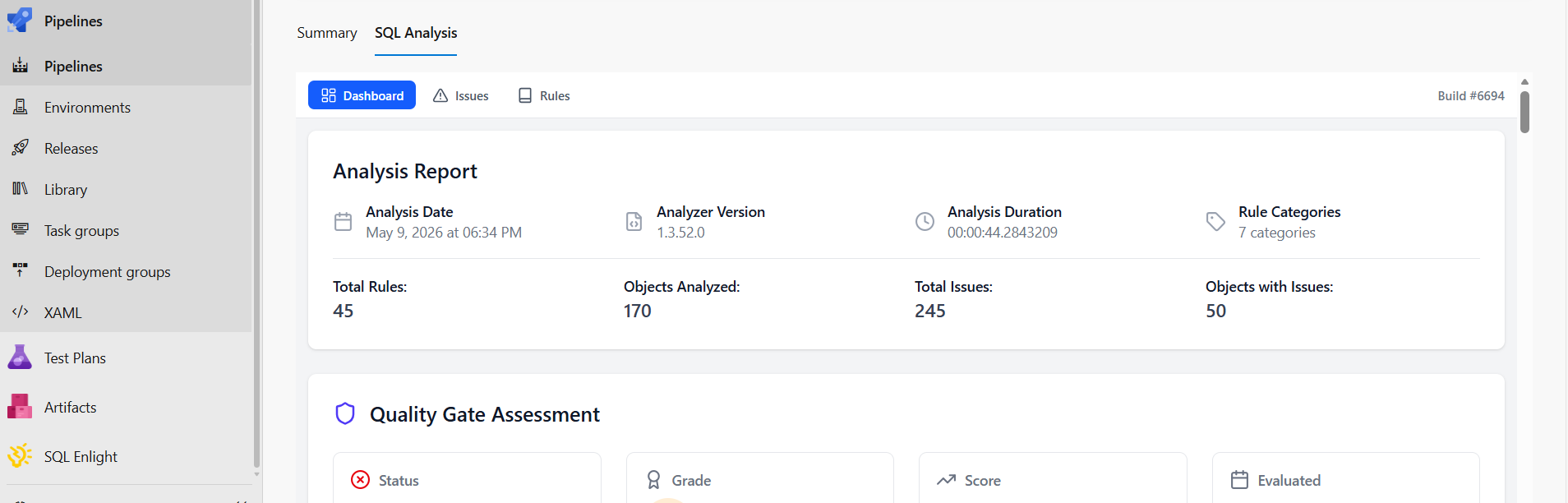Click the Artifacts package icon

point(20,407)
